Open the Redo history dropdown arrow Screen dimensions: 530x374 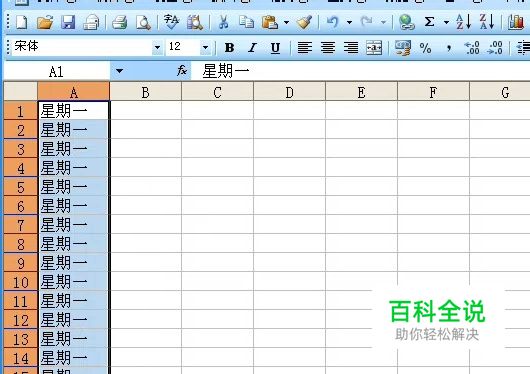383,23
